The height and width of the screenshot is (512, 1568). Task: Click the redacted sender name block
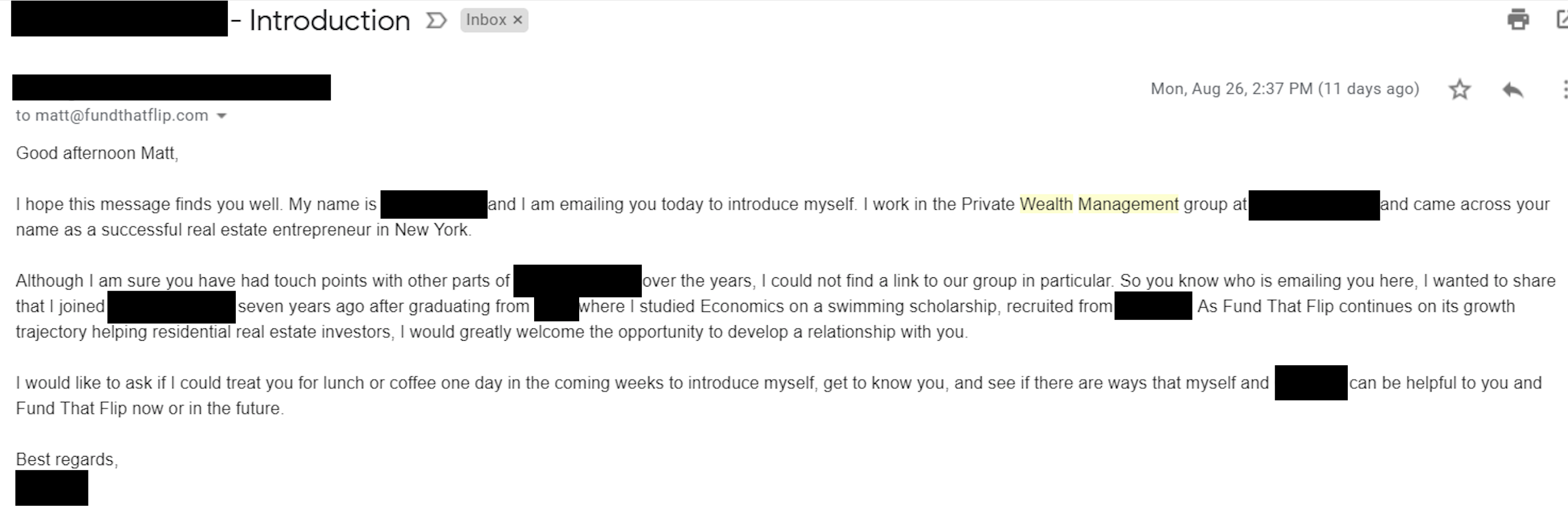point(171,88)
